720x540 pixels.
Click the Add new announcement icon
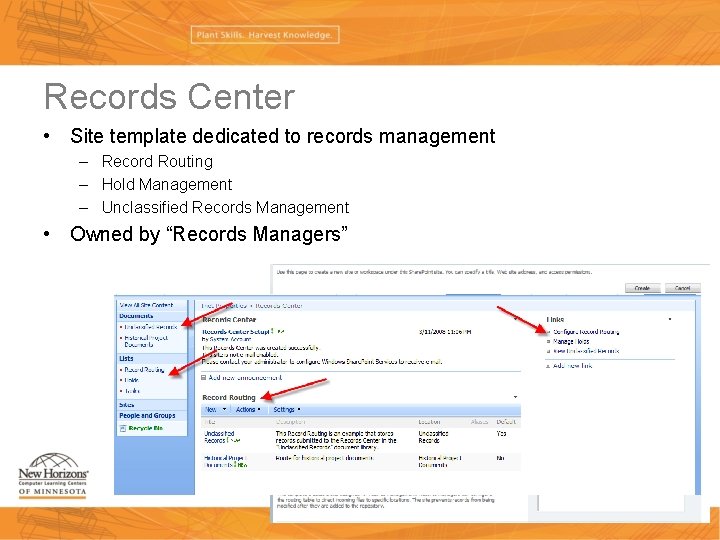click(203, 377)
